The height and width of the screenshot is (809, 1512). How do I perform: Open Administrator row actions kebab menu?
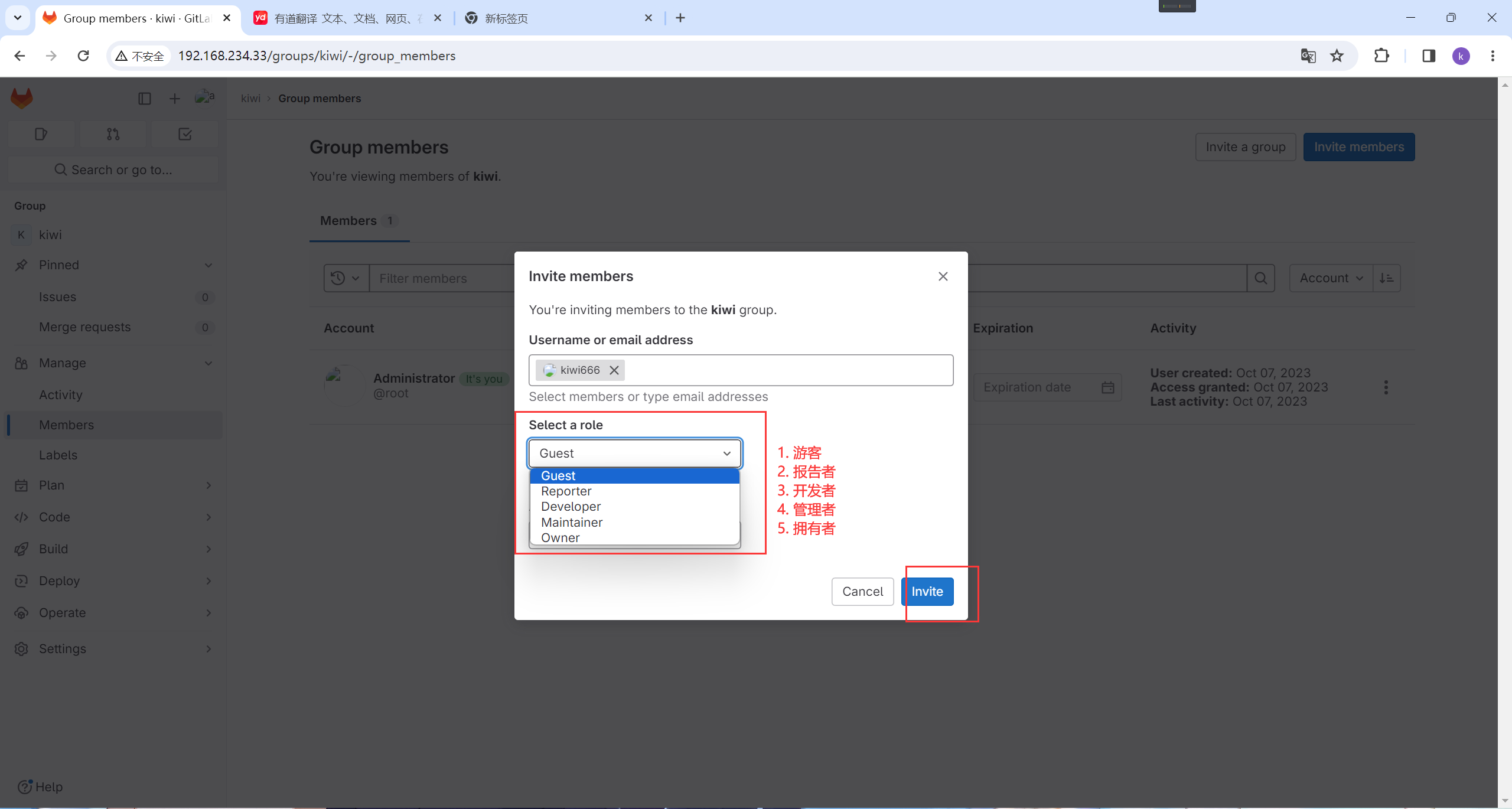[1386, 387]
